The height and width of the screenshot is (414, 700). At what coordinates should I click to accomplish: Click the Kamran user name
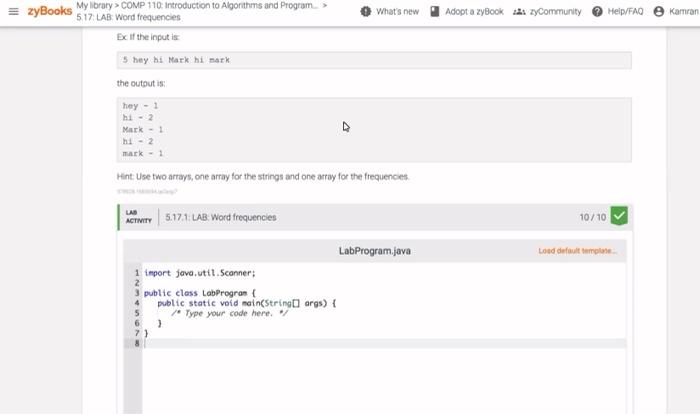click(x=683, y=12)
